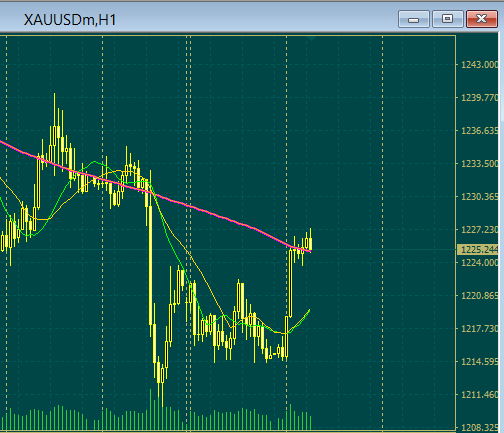Click the 1208.325 price scale label
The image size is (504, 433).
click(x=479, y=427)
